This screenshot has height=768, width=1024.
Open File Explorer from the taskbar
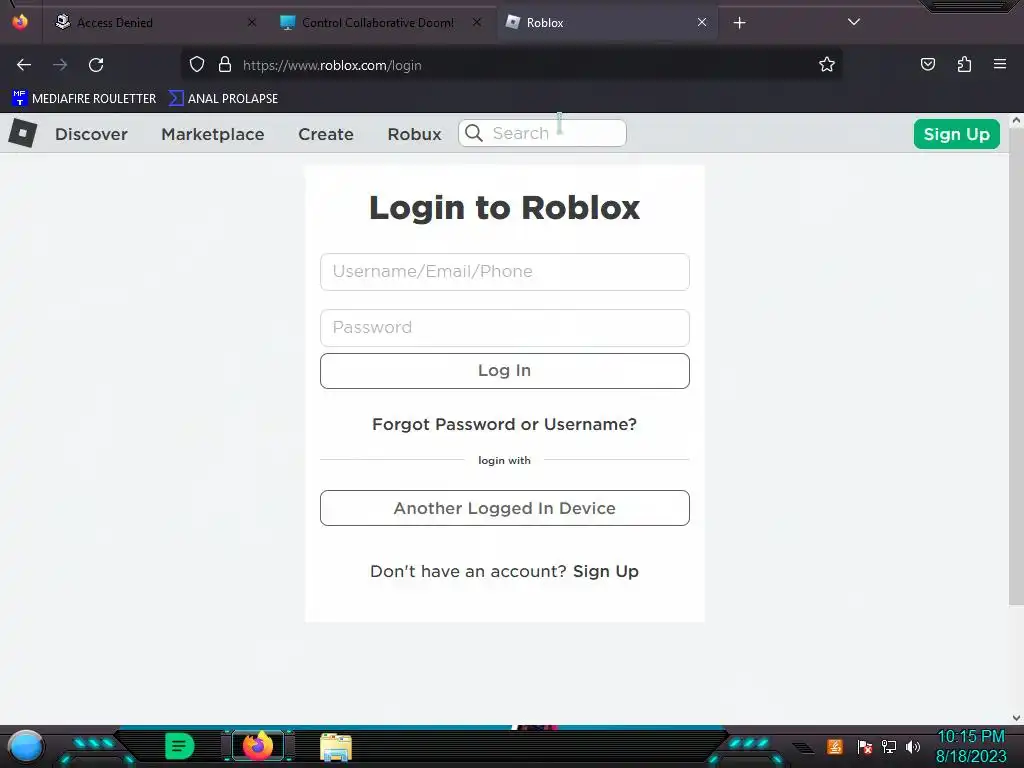point(336,747)
